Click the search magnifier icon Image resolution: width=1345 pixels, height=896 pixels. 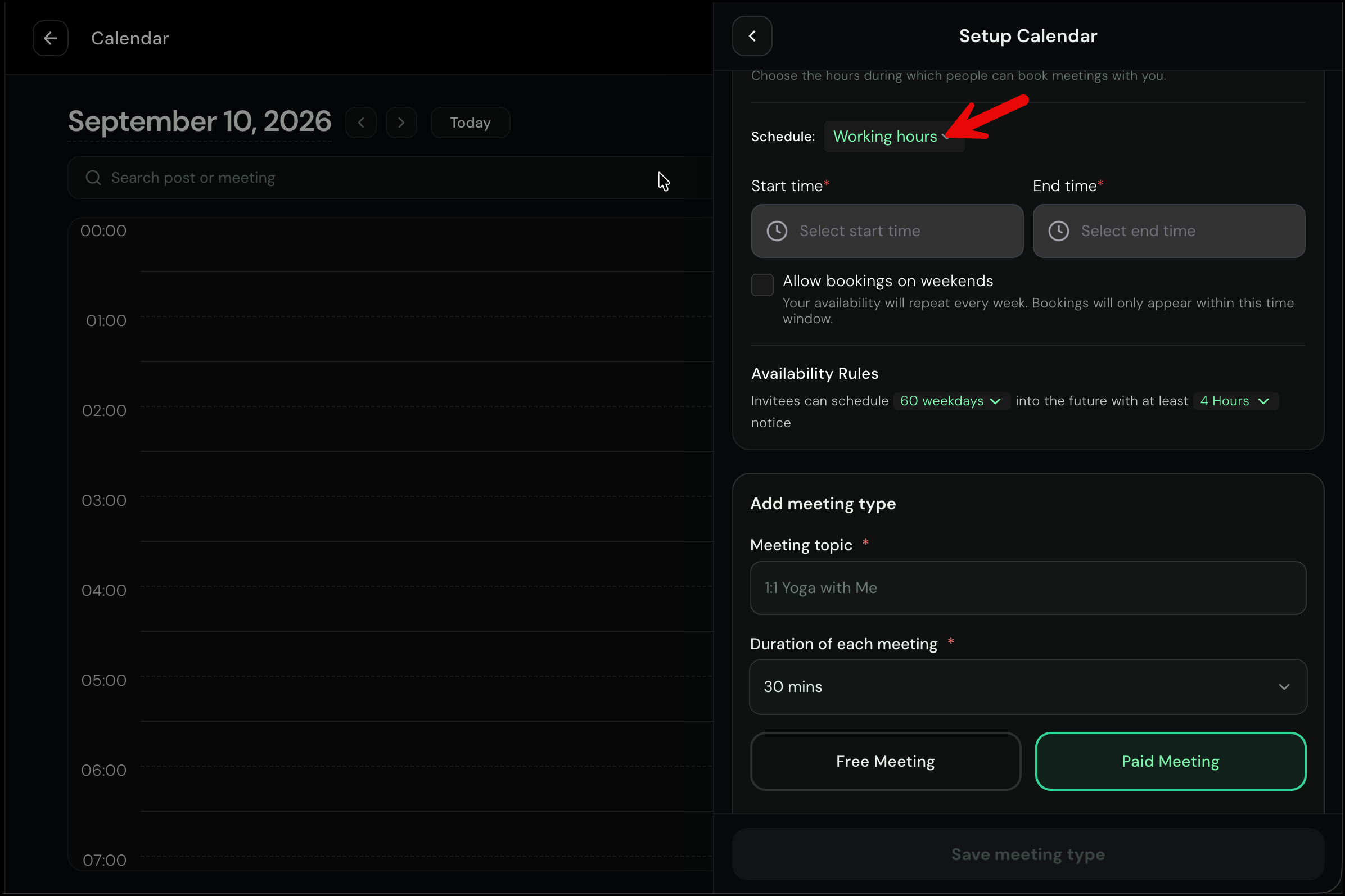(x=93, y=178)
